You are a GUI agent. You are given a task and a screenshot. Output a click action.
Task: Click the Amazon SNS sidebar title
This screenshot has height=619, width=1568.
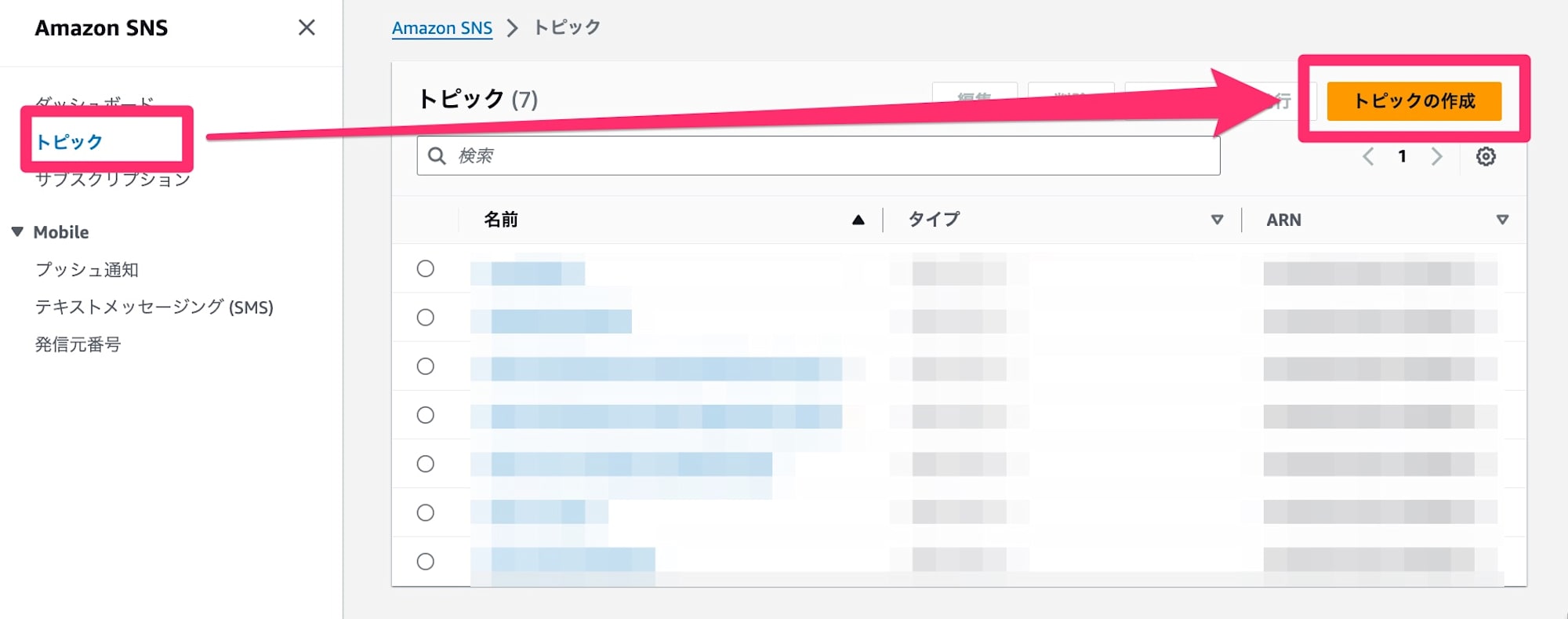tap(101, 27)
